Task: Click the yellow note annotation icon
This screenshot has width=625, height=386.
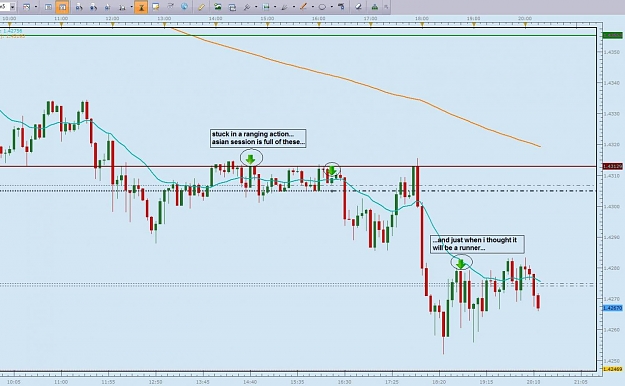Action: point(155,7)
